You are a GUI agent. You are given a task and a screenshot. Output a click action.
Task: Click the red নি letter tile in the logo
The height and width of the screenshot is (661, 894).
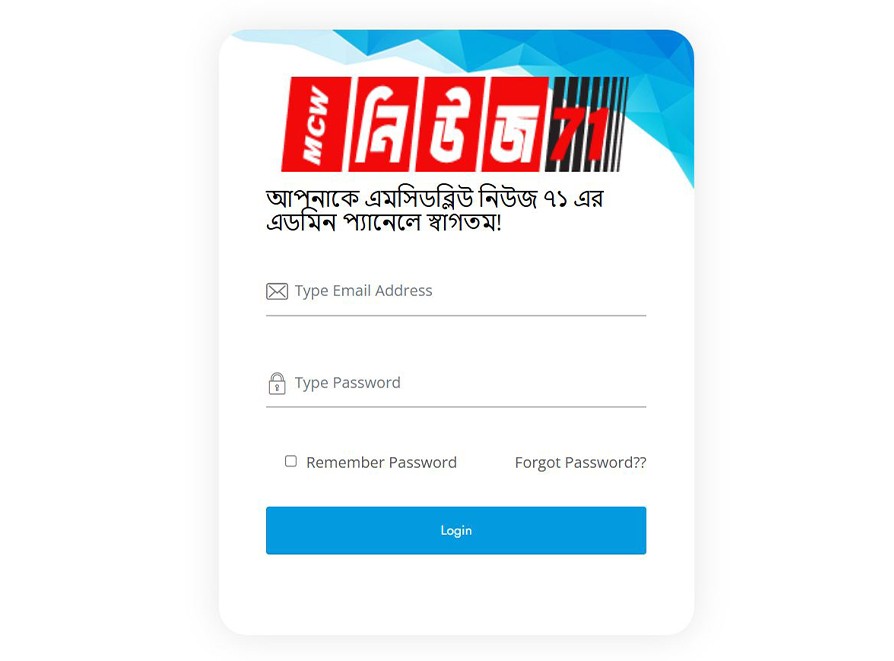point(381,124)
